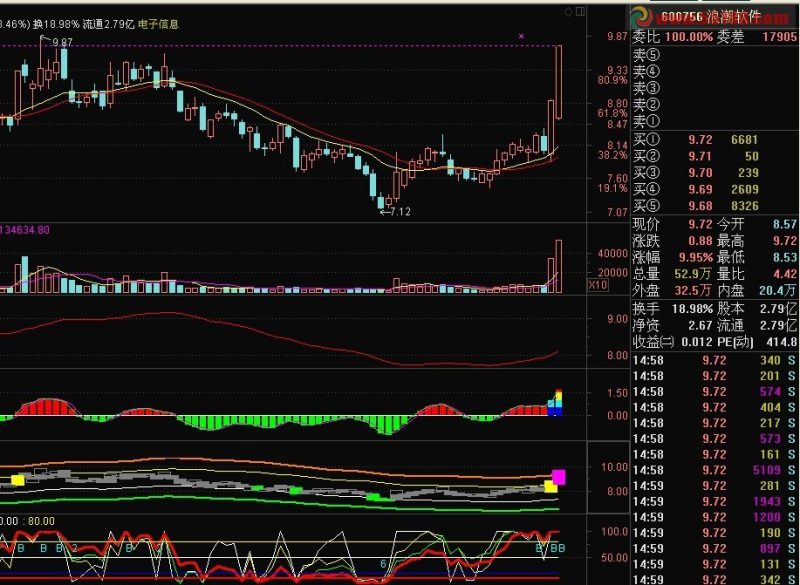Click the rainbow-colored bar in the MACD panel
The height and width of the screenshot is (585, 800).
coord(558,403)
